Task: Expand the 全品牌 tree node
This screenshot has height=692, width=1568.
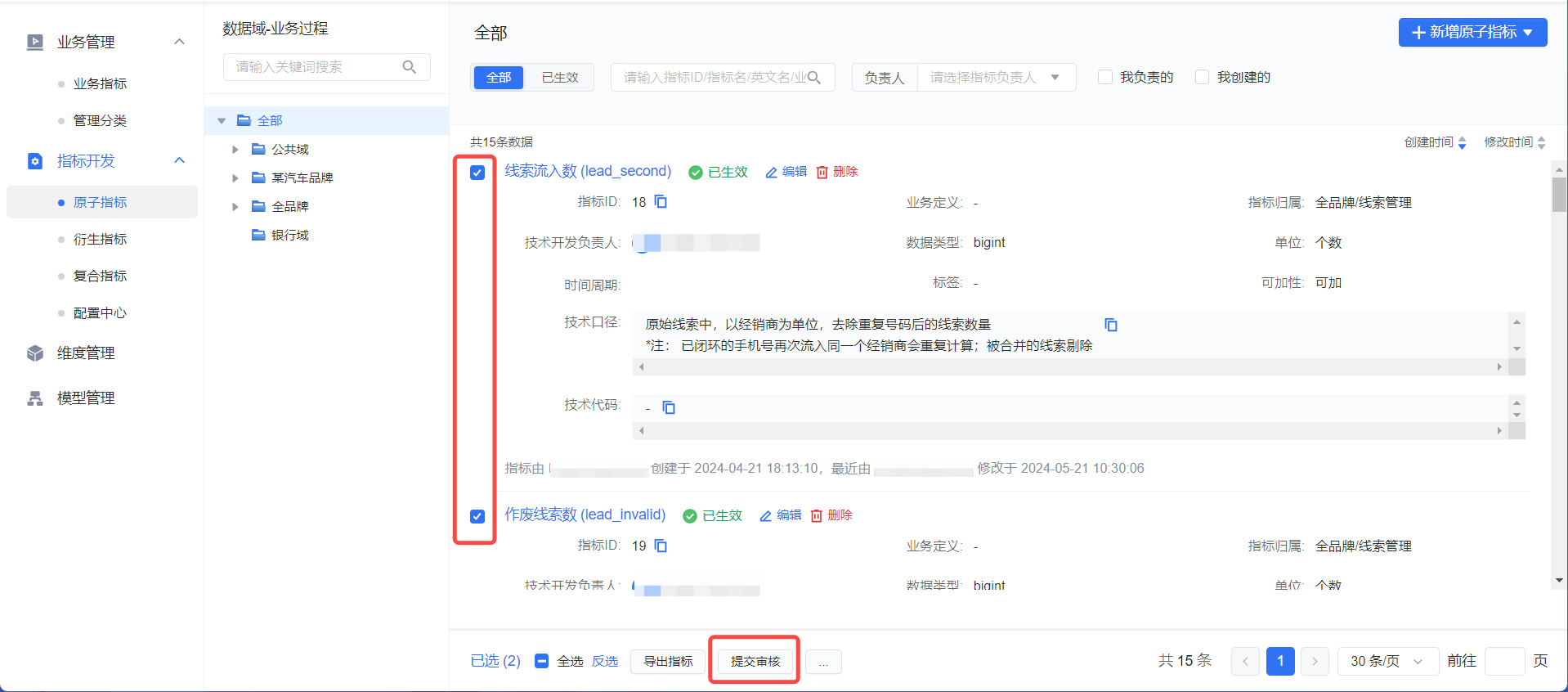Action: click(x=235, y=207)
